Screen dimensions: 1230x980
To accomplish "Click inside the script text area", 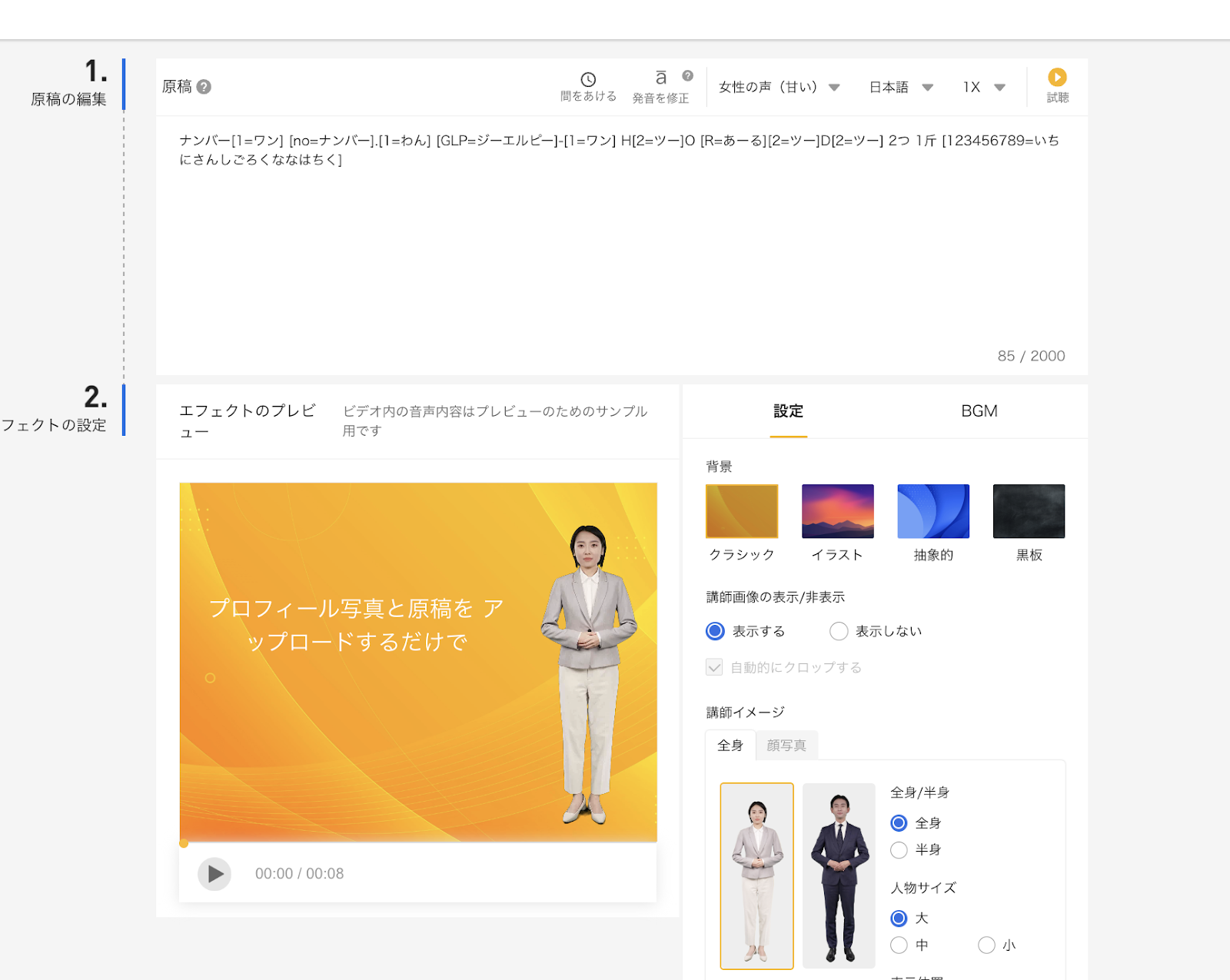I will (621, 246).
